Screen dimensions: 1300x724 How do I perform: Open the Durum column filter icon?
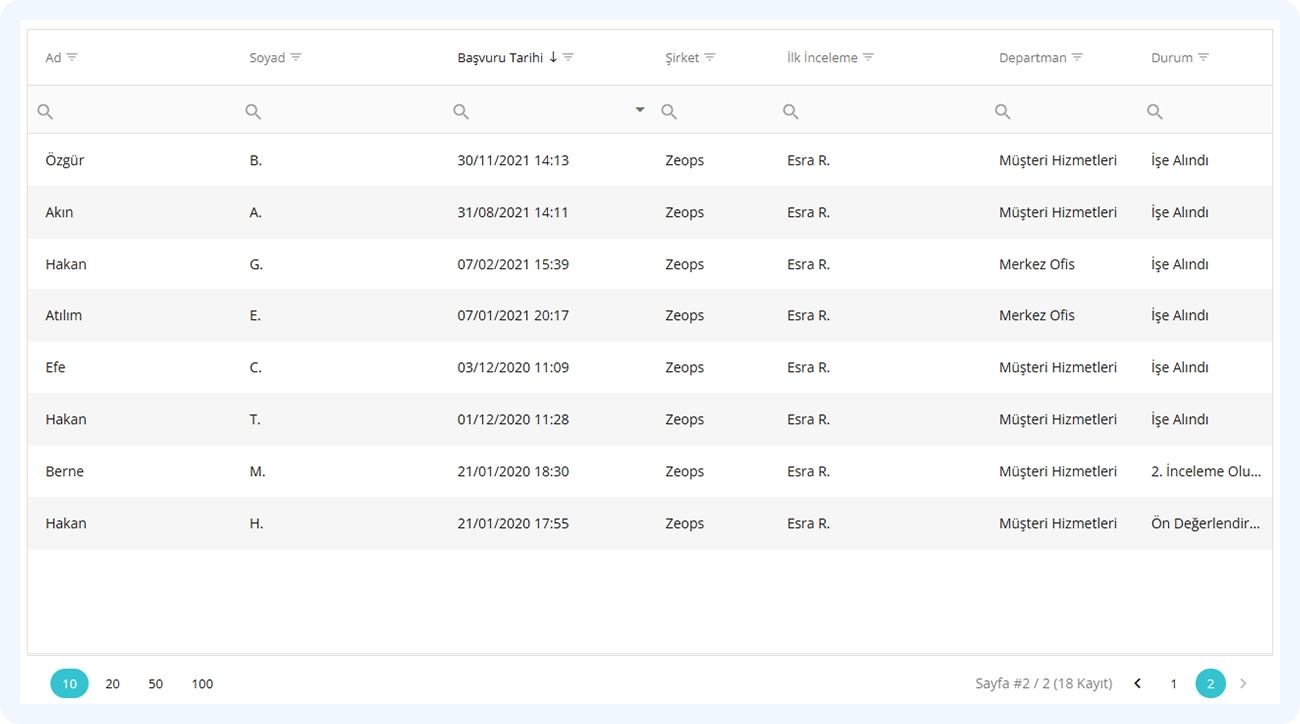click(1203, 58)
